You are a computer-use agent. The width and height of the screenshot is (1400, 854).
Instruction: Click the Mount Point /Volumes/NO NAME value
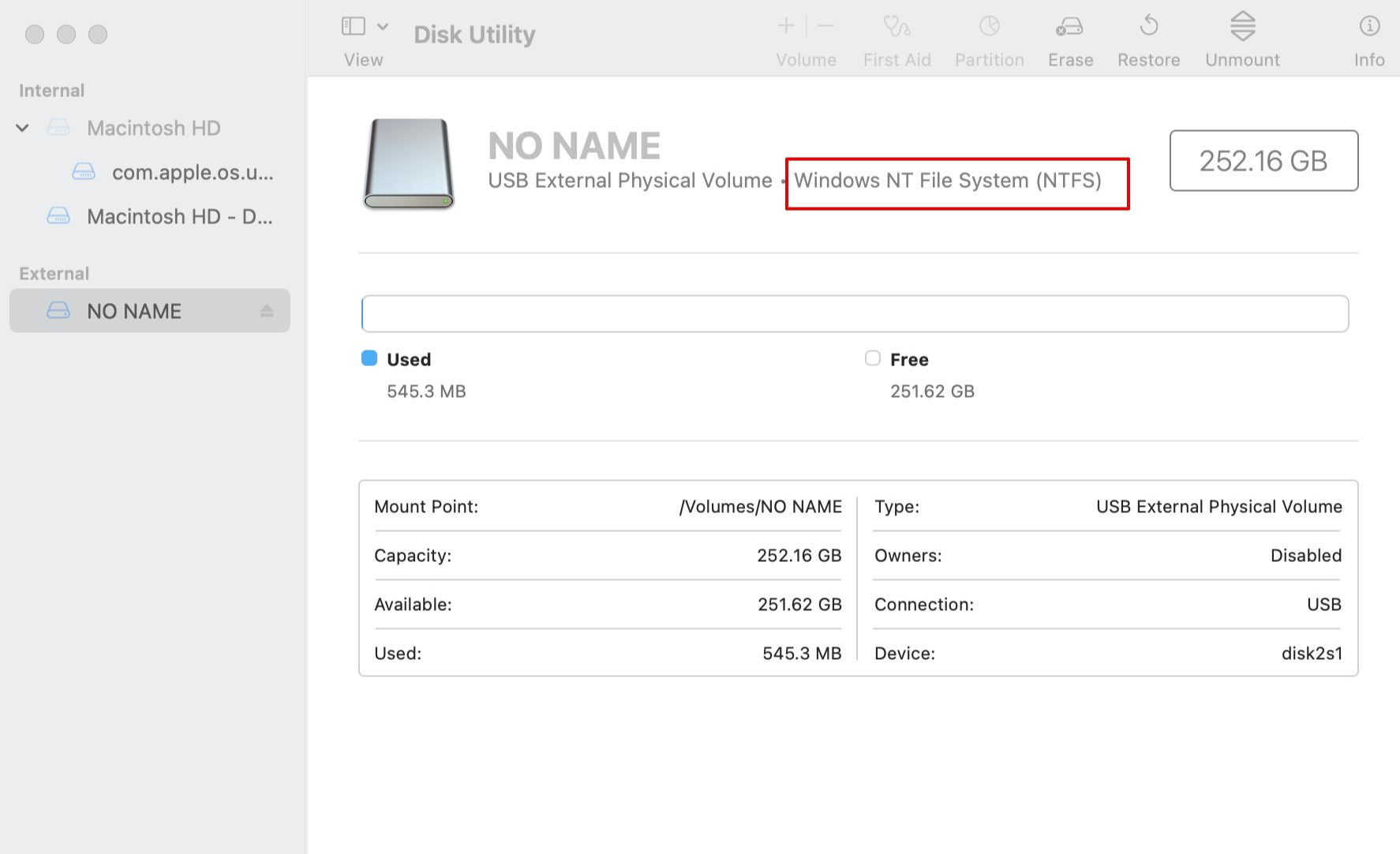click(761, 507)
